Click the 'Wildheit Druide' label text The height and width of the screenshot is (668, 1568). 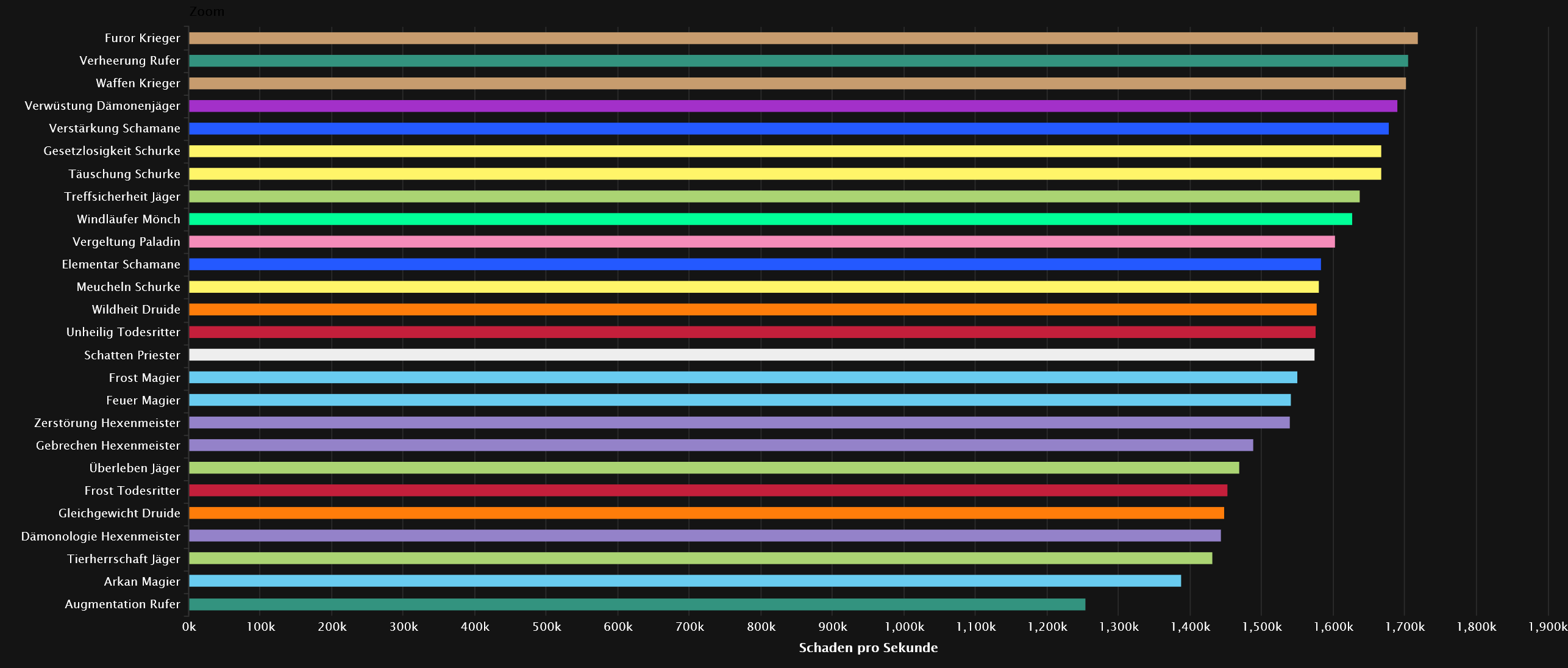(136, 310)
